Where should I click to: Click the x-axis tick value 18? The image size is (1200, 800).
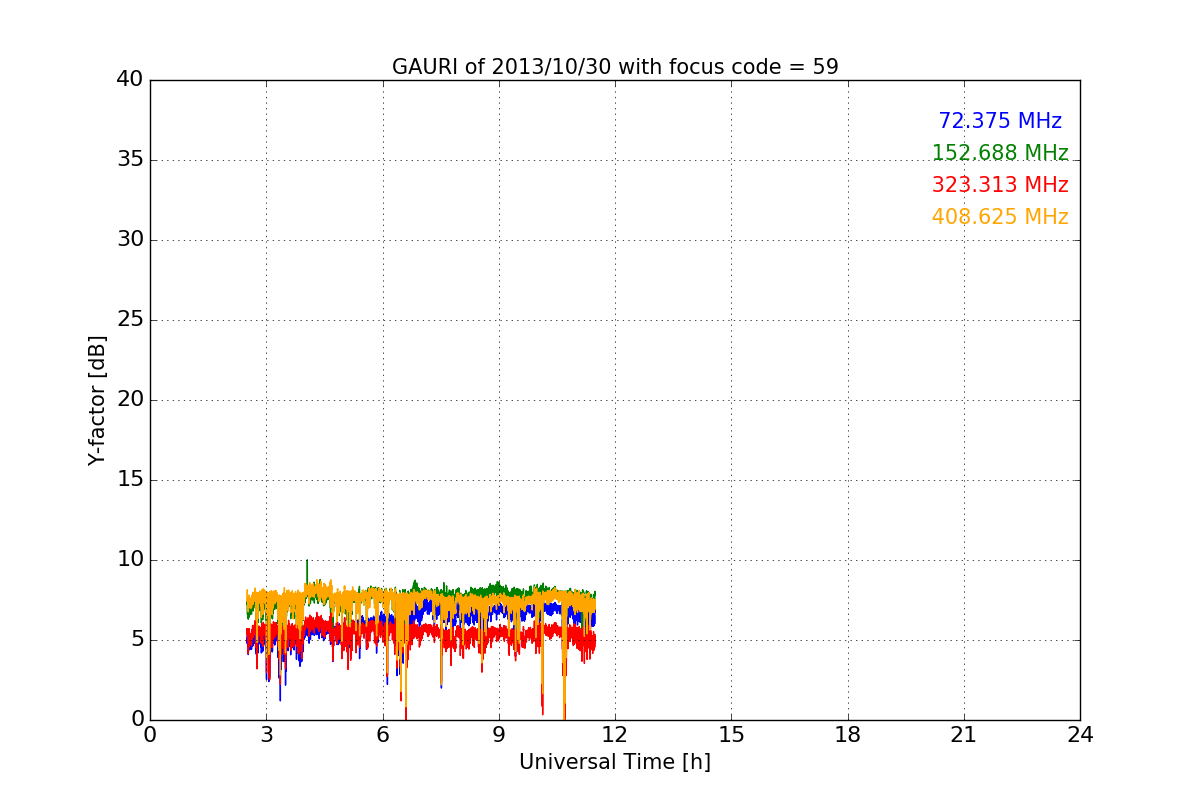click(x=848, y=735)
